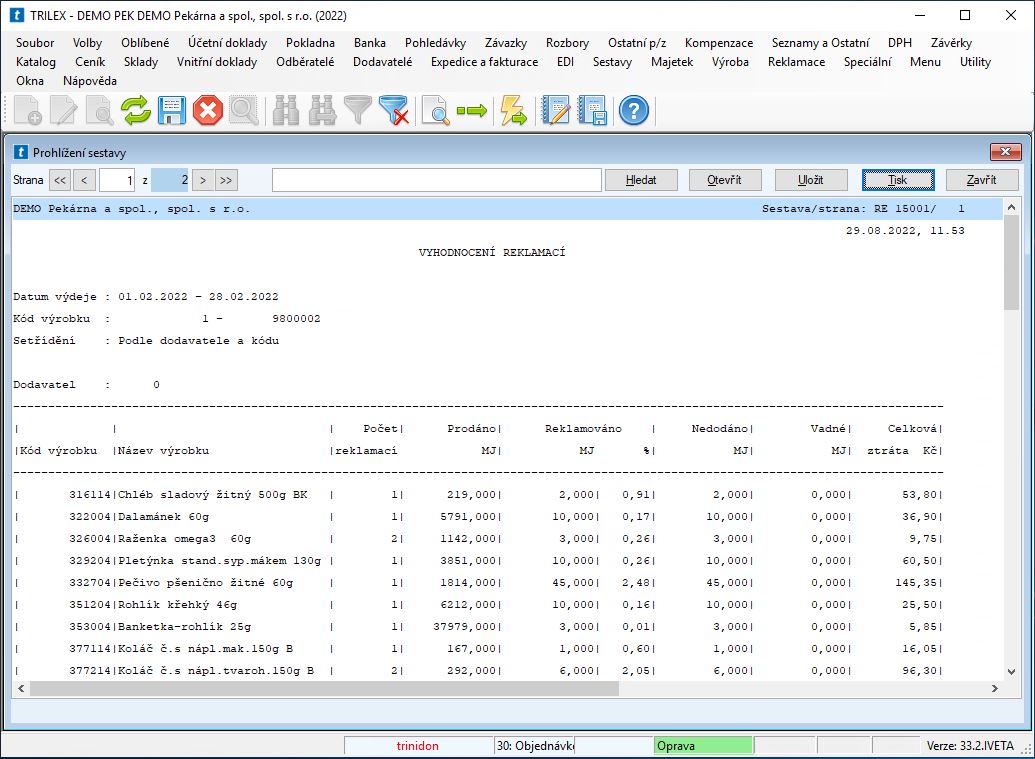Open the Závazky menu
Image resolution: width=1035 pixels, height=759 pixels.
coord(506,43)
